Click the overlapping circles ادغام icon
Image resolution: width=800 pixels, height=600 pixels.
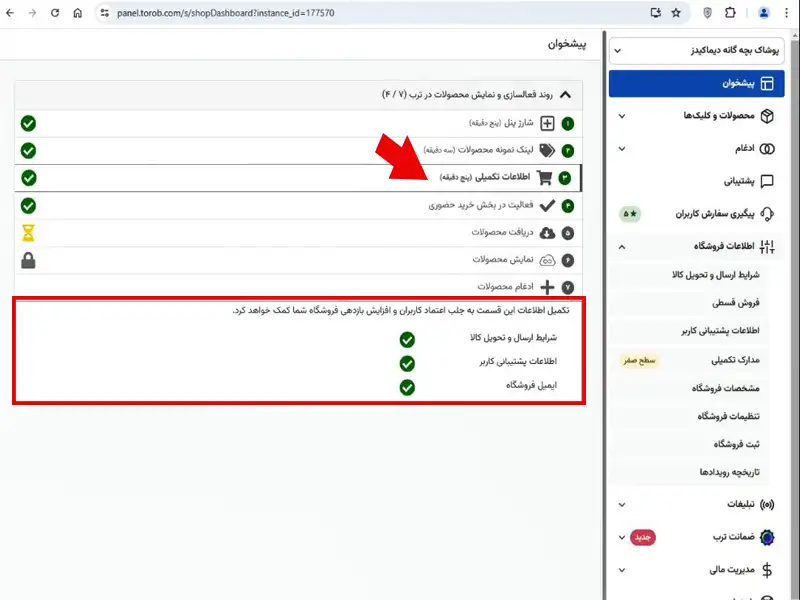coord(767,148)
